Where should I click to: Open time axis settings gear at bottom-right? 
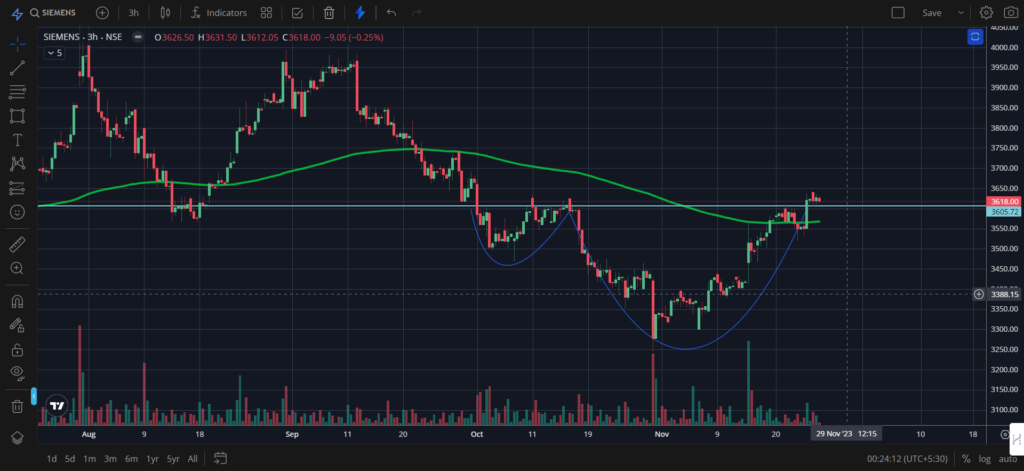(x=1005, y=434)
